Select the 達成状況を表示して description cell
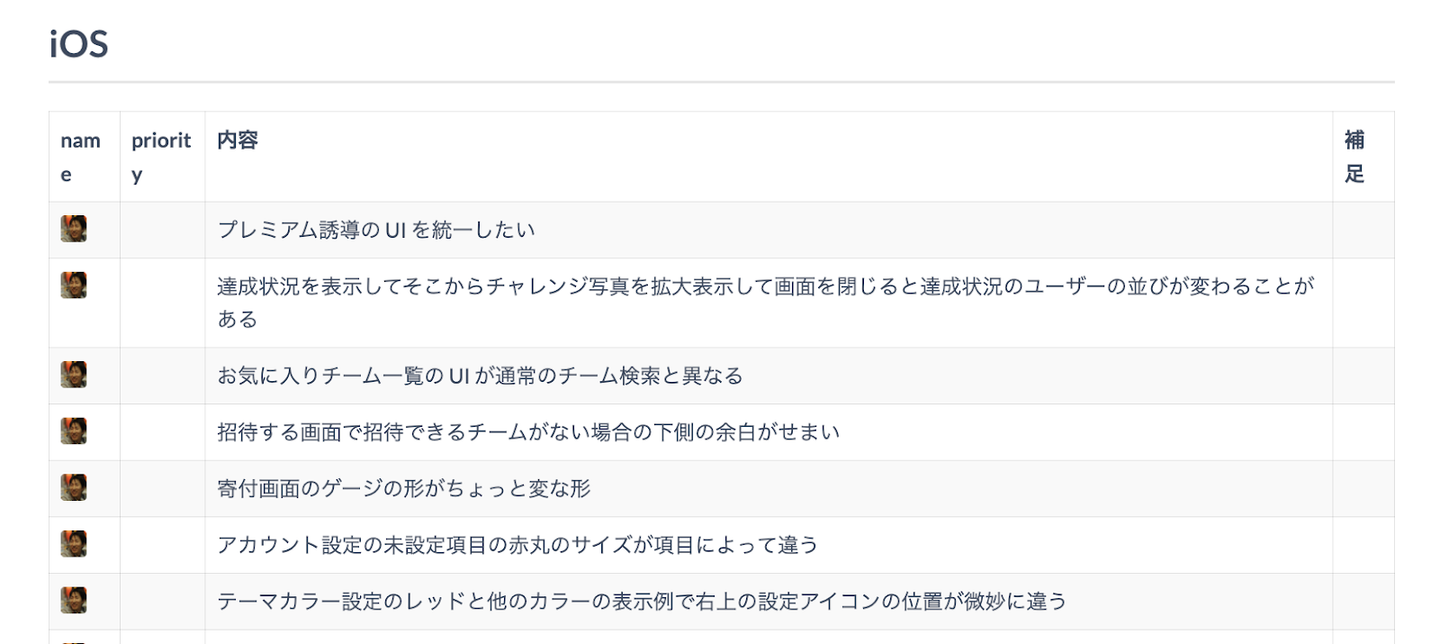This screenshot has width=1440, height=644. (765, 302)
